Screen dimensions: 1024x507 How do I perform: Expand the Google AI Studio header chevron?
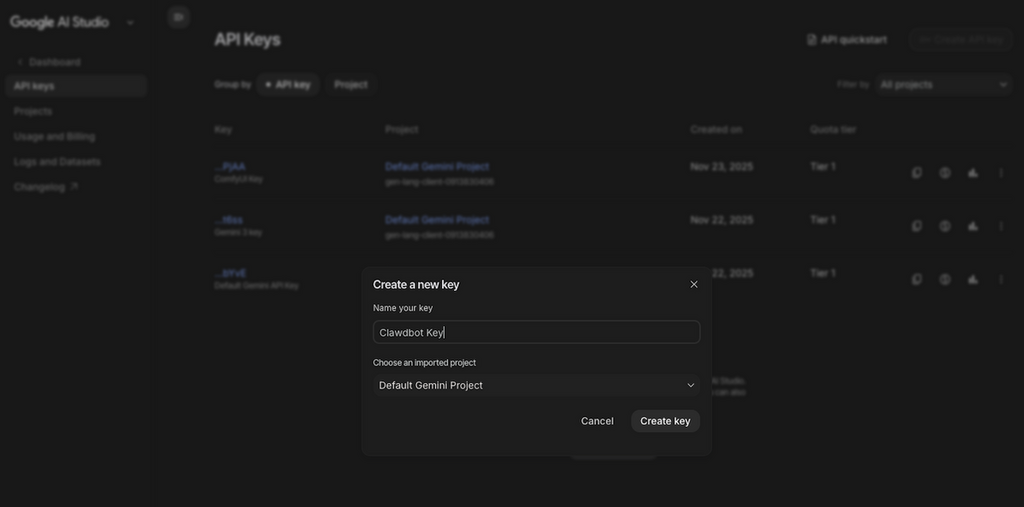(130, 23)
